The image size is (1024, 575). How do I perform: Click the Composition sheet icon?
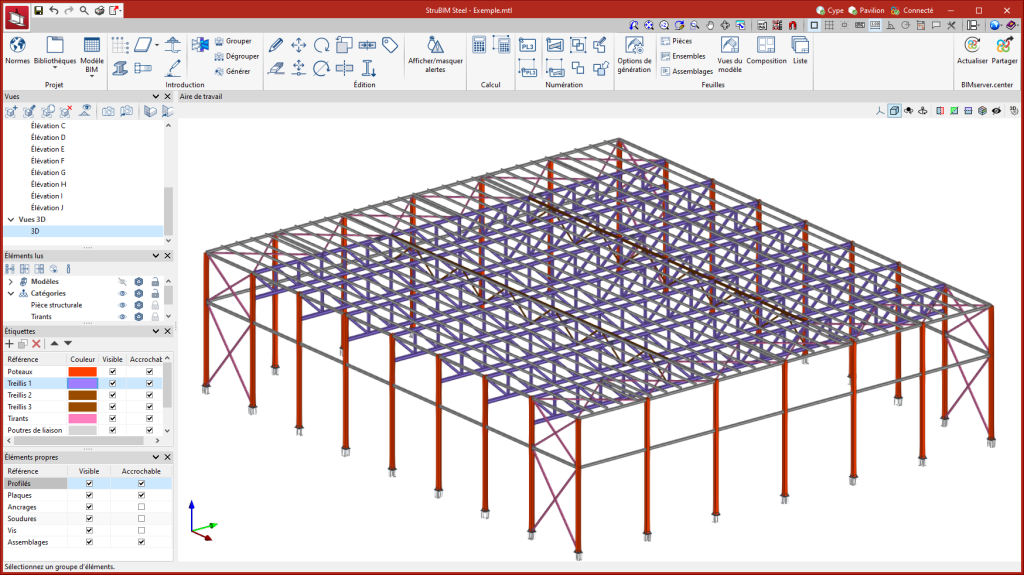tap(766, 46)
